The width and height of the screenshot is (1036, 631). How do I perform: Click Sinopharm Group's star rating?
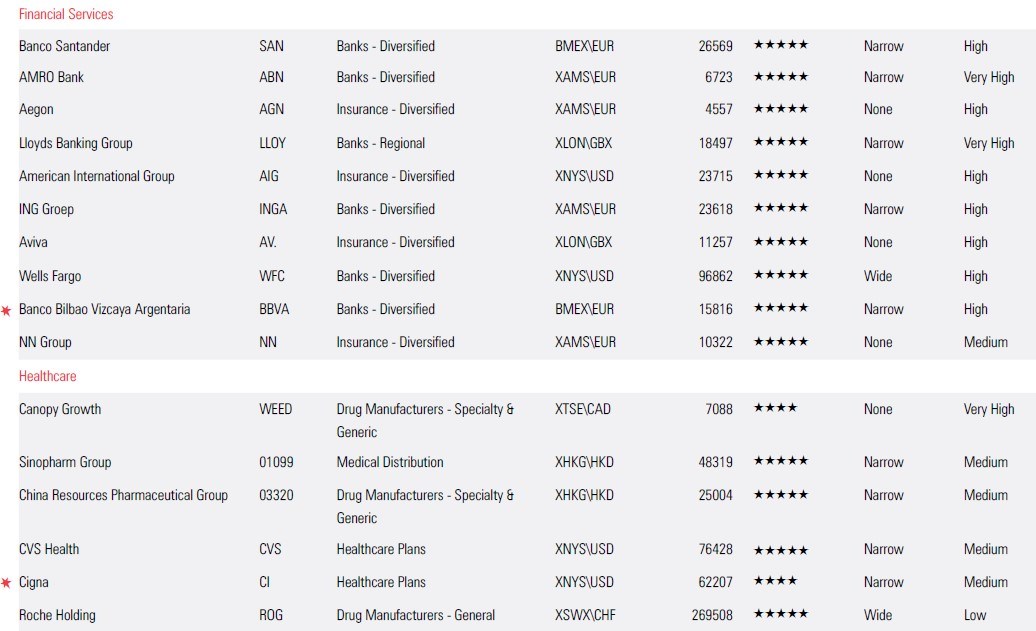click(x=780, y=462)
